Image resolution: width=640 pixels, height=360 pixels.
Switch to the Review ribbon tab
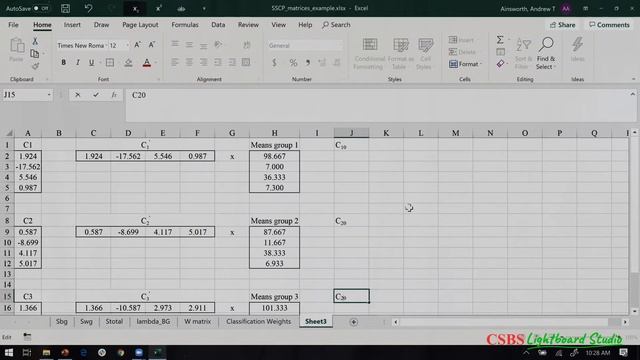pyautogui.click(x=248, y=25)
